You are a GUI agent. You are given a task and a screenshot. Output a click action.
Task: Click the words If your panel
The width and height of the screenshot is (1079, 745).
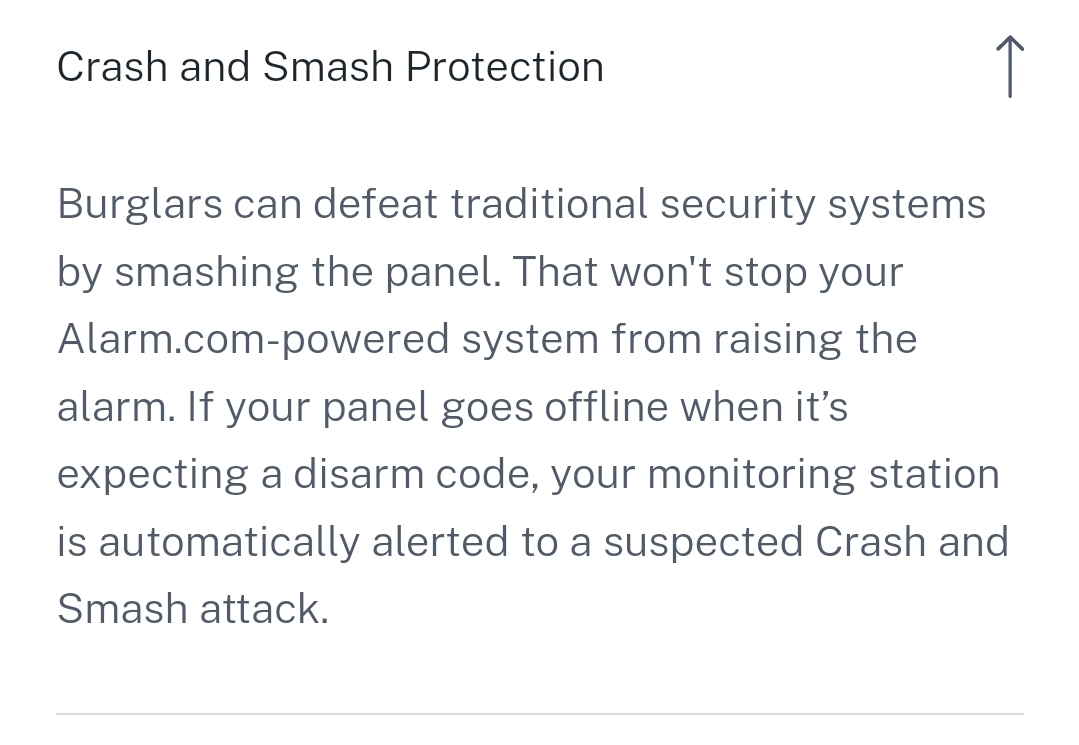(x=284, y=407)
